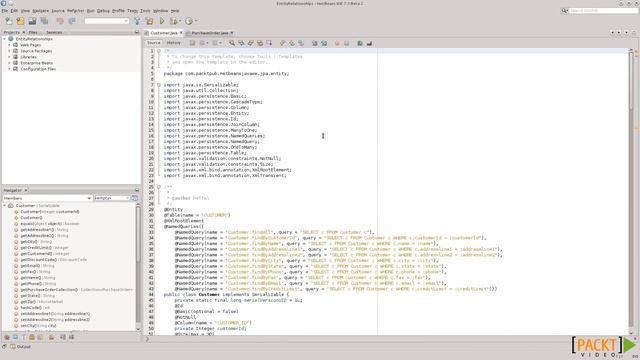Open the project configuration combo box
The image size is (640, 360).
pyautogui.click(x=107, y=21)
